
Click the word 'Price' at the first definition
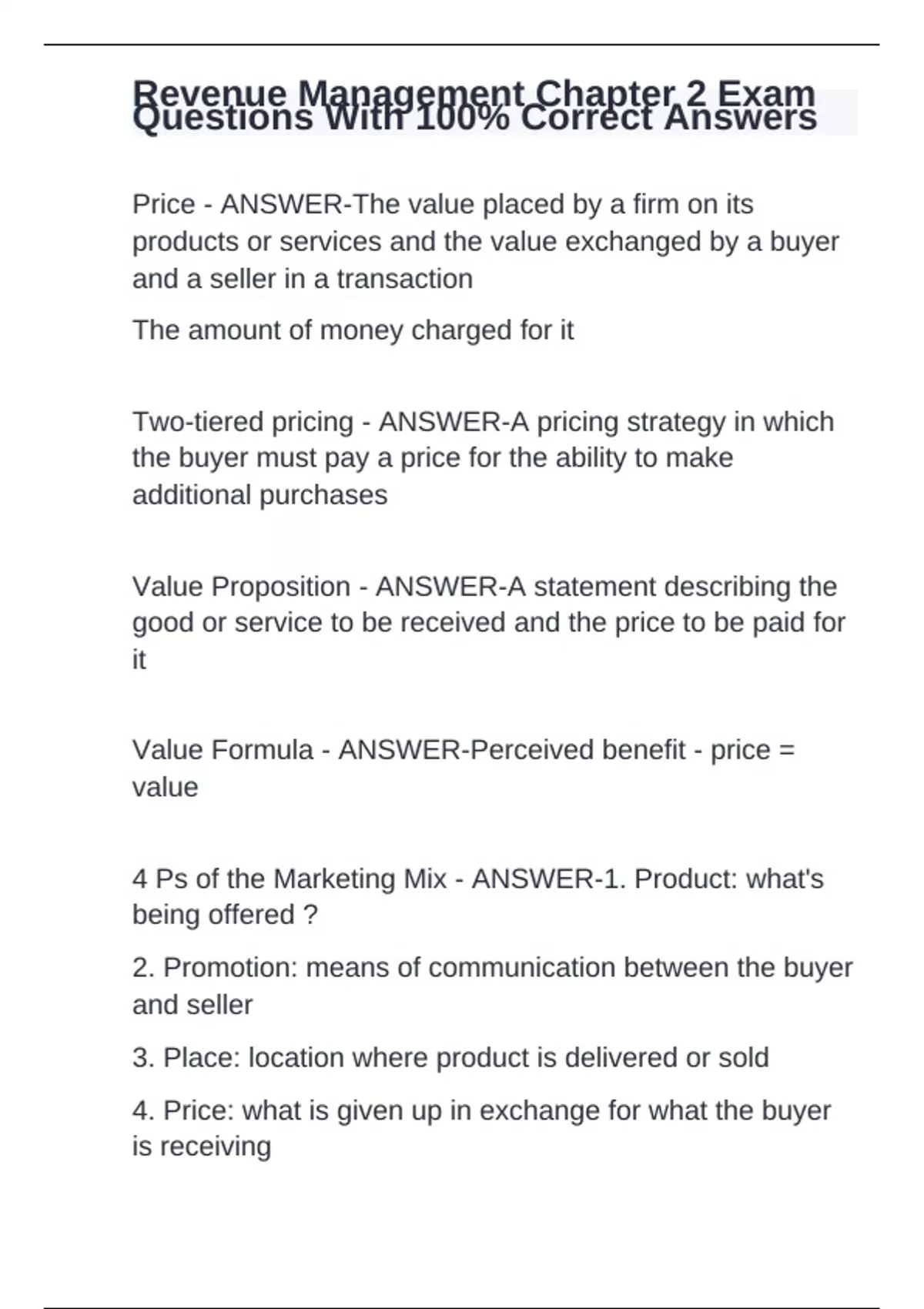coord(163,205)
